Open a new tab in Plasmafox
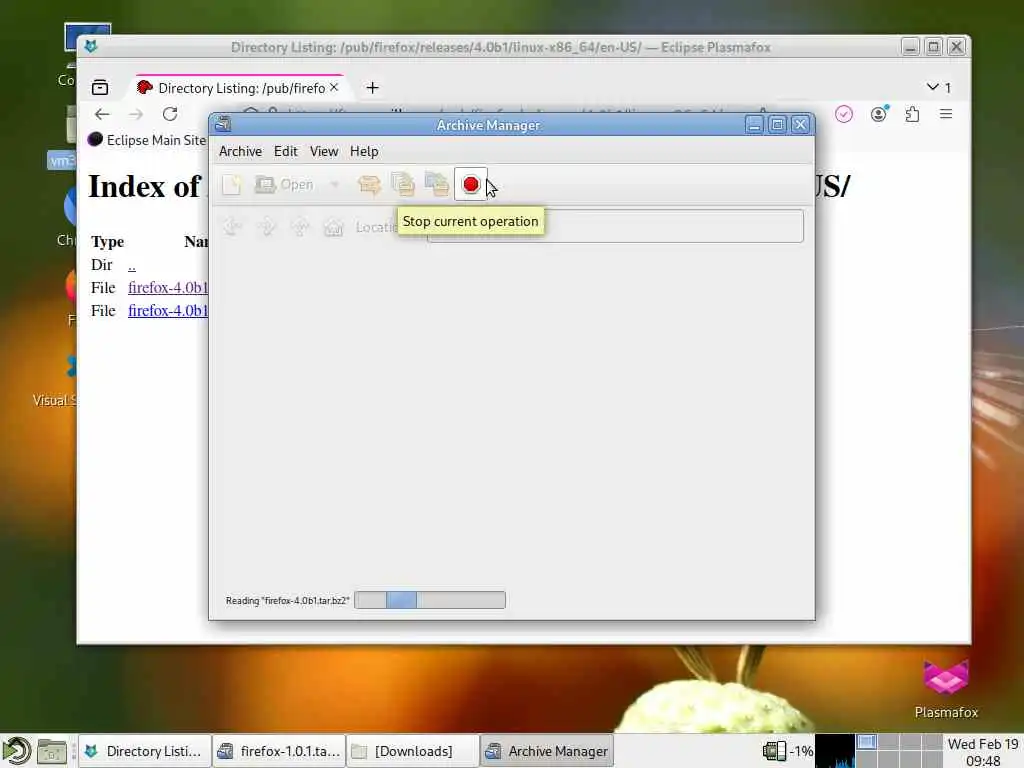The width and height of the screenshot is (1024, 768). point(372,88)
